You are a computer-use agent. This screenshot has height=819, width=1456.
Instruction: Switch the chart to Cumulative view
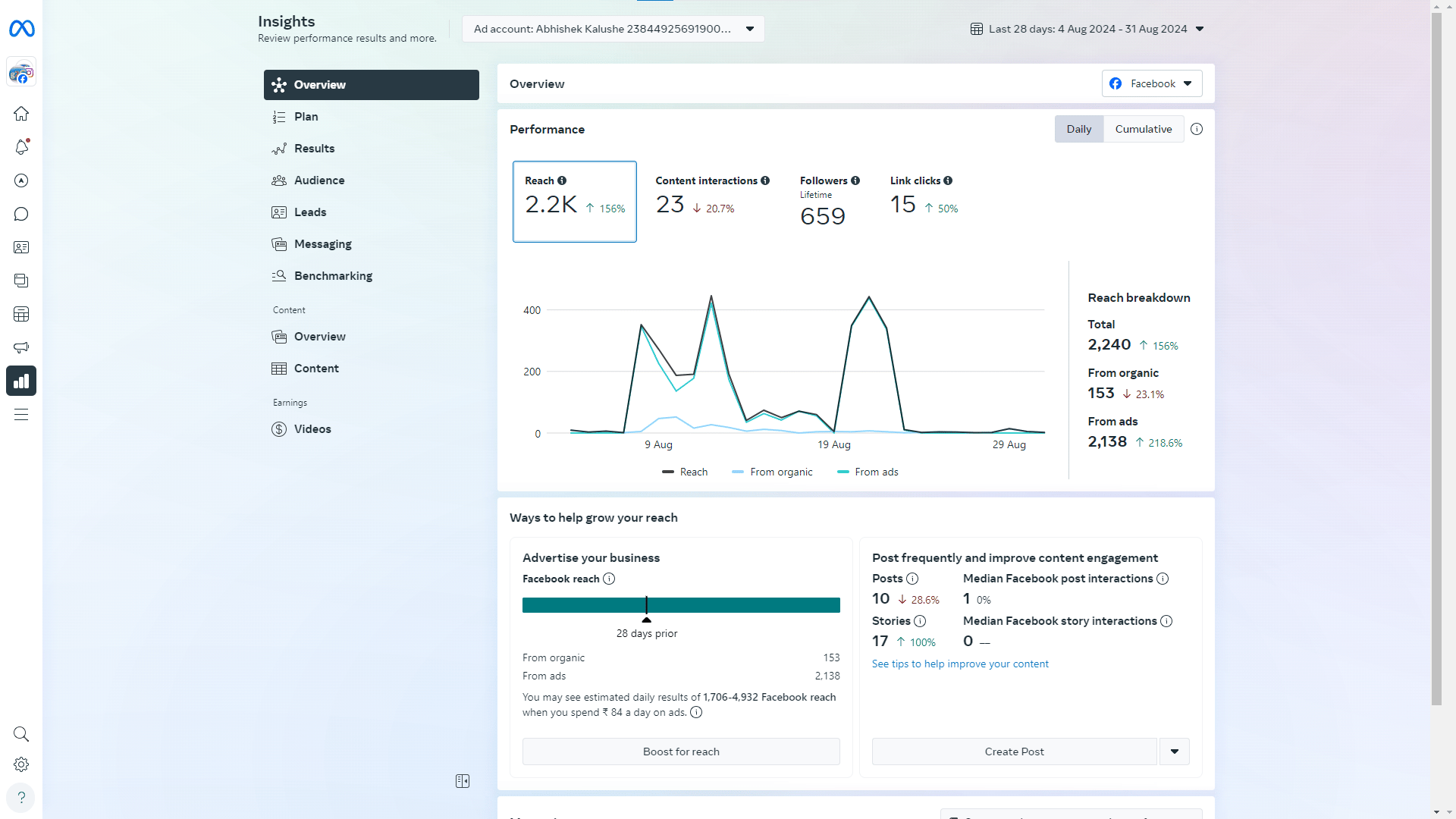tap(1144, 129)
